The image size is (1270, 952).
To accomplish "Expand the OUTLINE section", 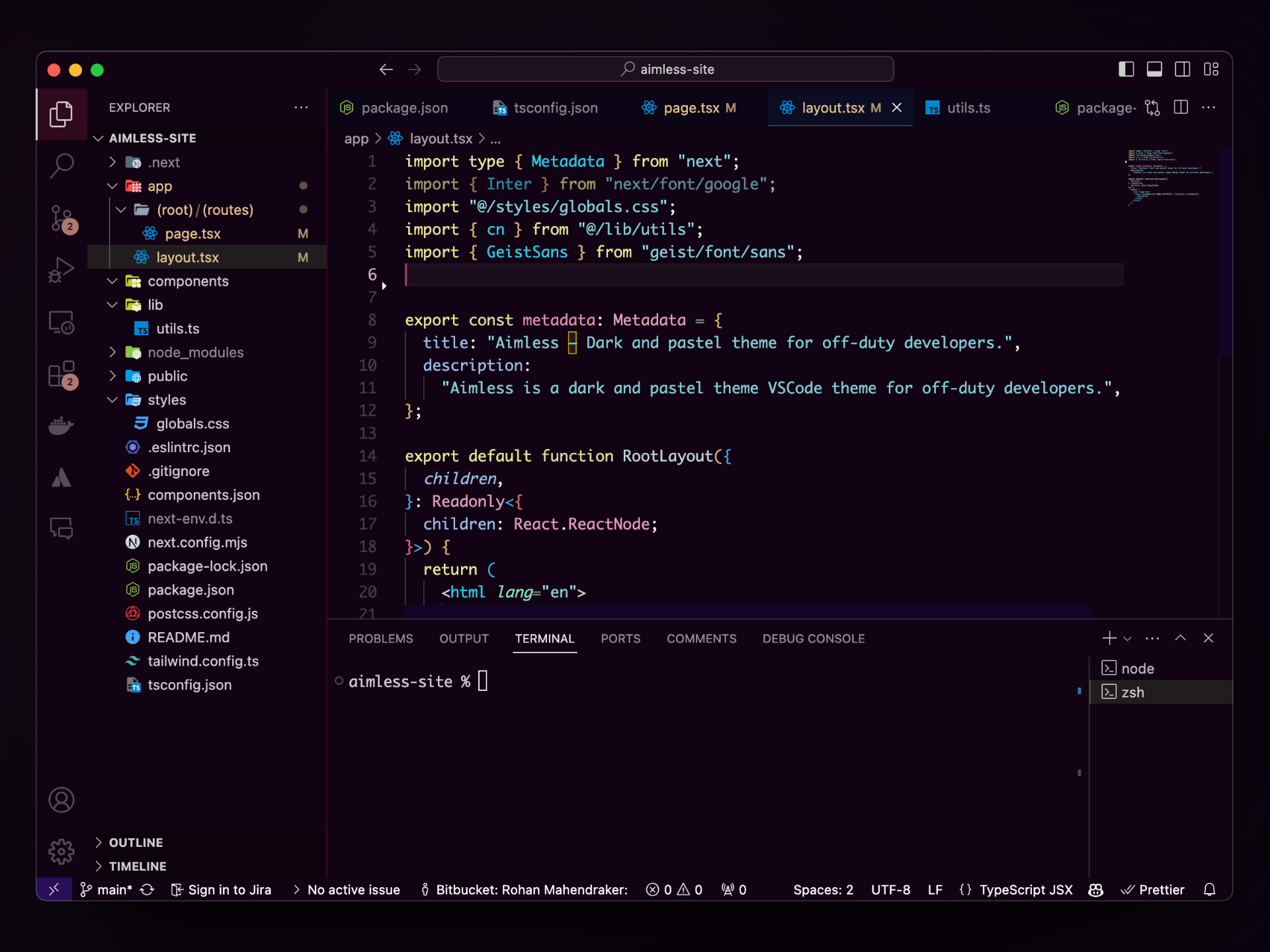I will (208, 842).
